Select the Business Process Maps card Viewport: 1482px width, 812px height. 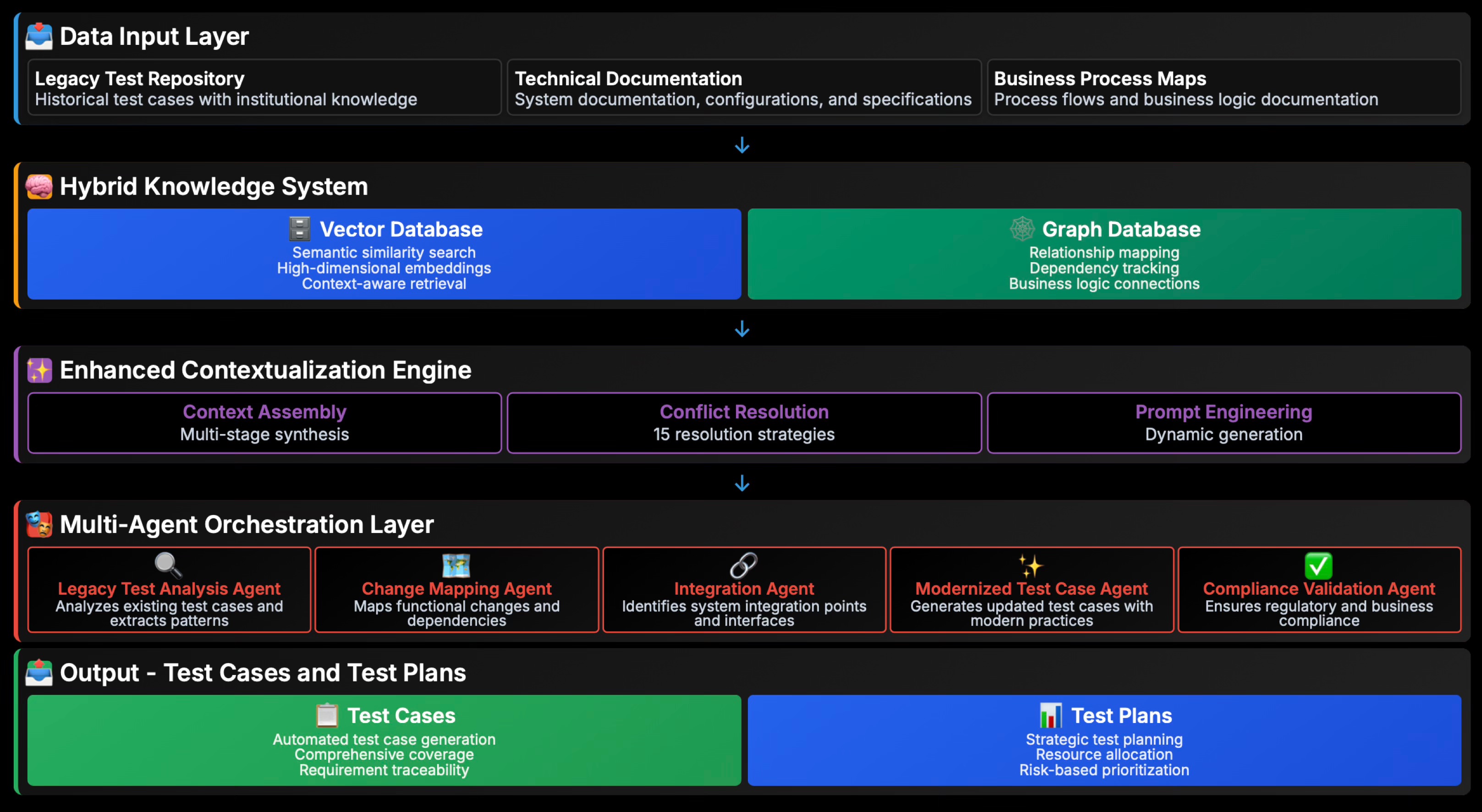[x=1224, y=88]
